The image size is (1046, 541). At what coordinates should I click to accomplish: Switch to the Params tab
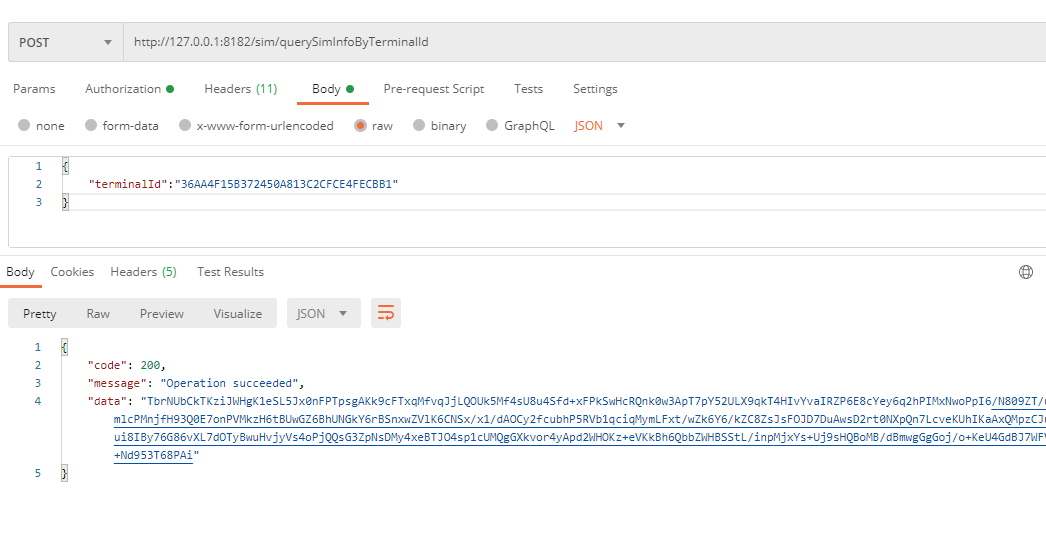point(34,89)
